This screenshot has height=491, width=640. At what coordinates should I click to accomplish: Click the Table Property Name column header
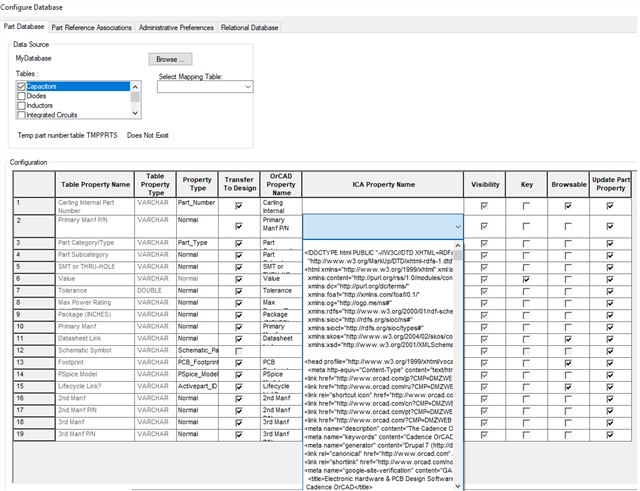(x=95, y=184)
